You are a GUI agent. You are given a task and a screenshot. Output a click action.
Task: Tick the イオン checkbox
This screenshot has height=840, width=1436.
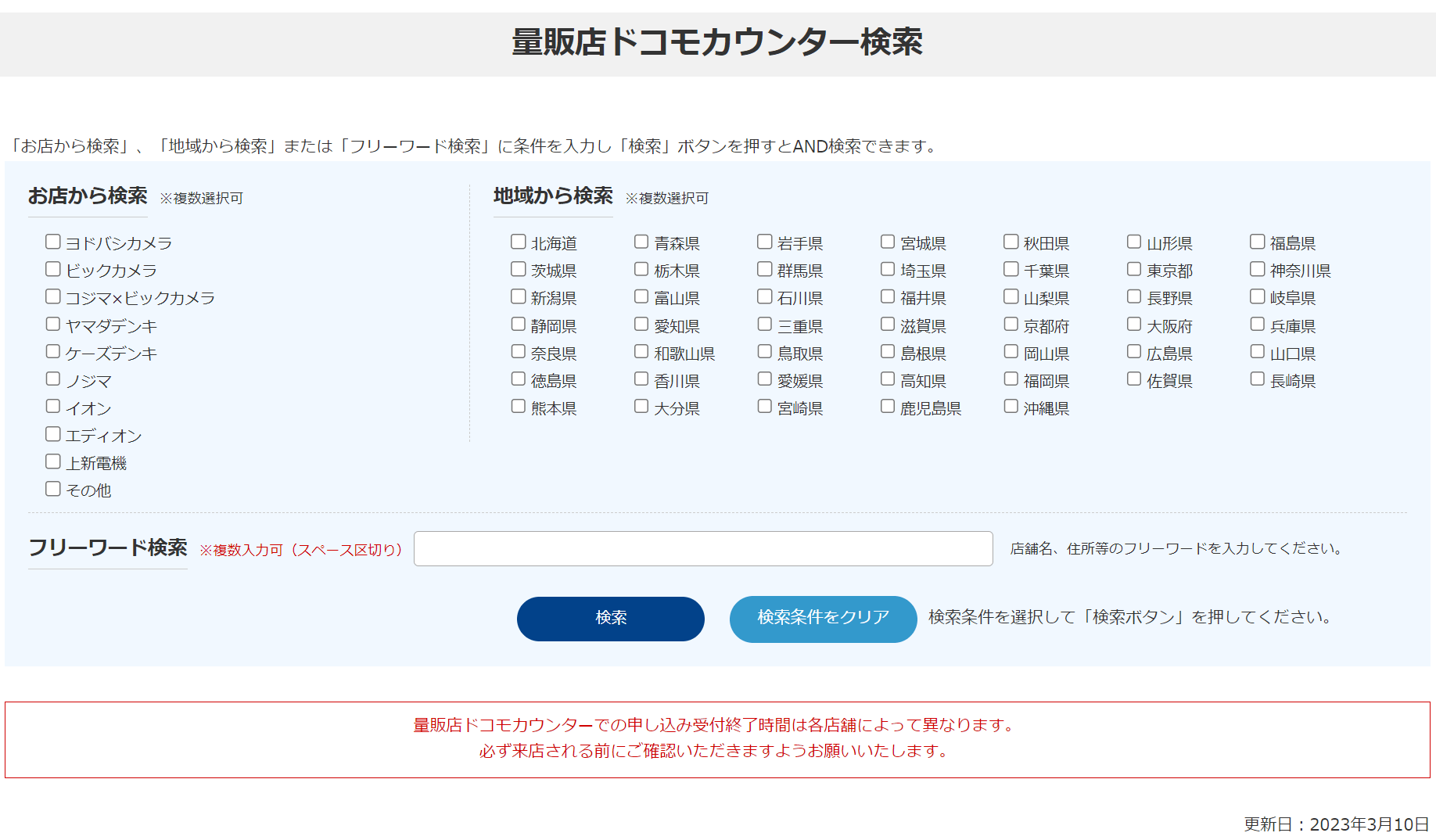(x=53, y=406)
